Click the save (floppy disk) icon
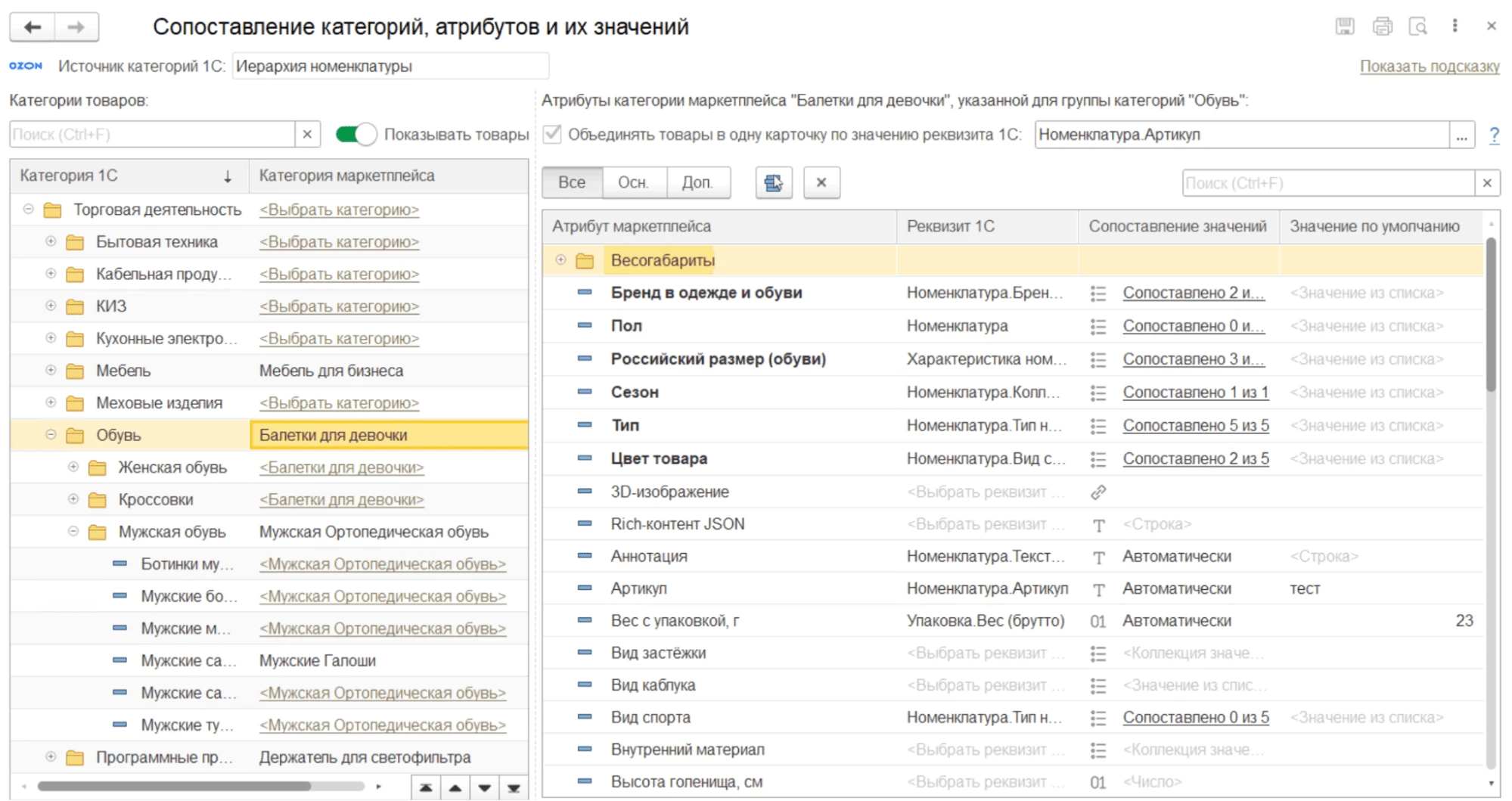 click(1344, 26)
